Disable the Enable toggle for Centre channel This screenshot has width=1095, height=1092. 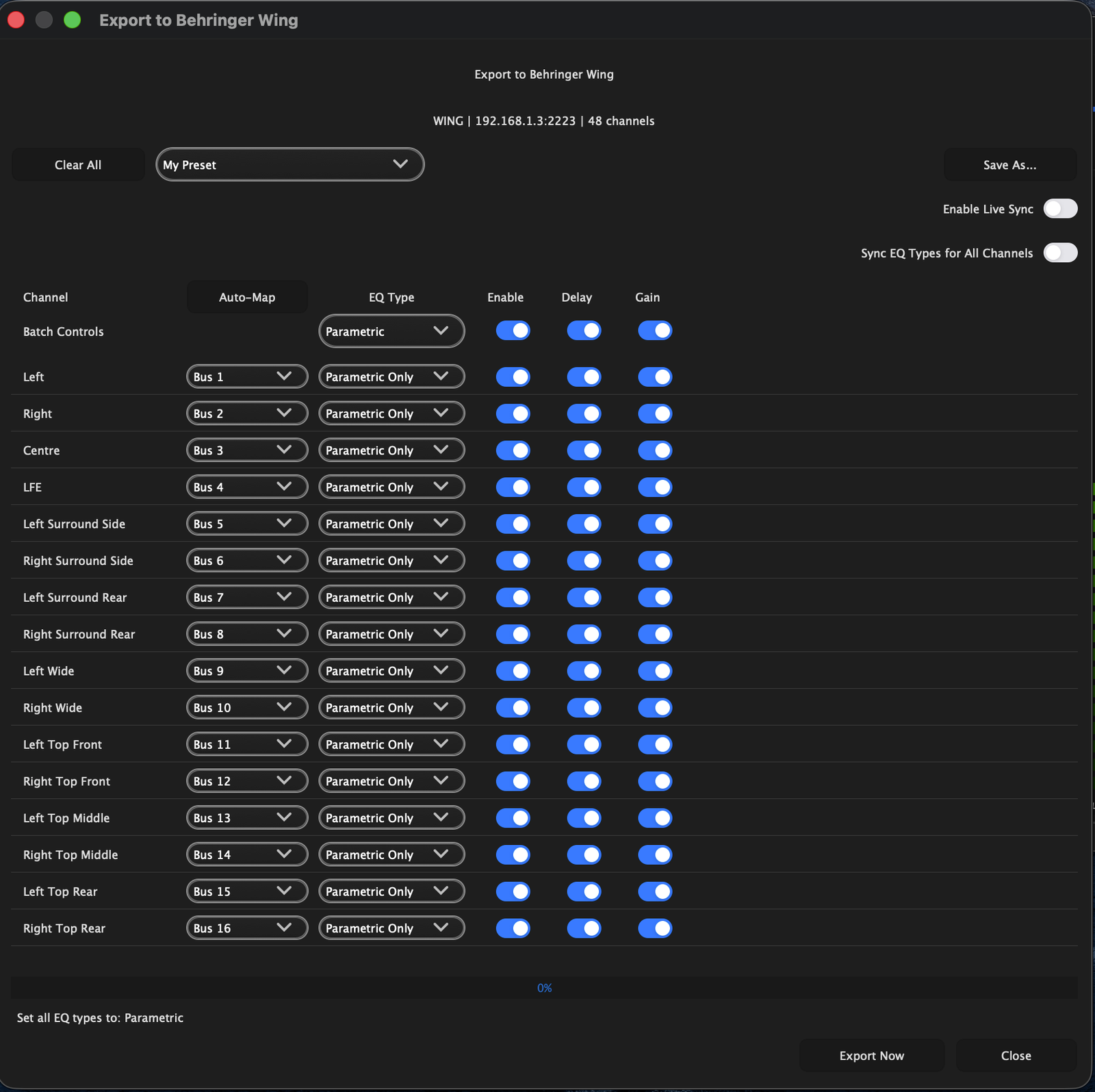click(x=513, y=450)
